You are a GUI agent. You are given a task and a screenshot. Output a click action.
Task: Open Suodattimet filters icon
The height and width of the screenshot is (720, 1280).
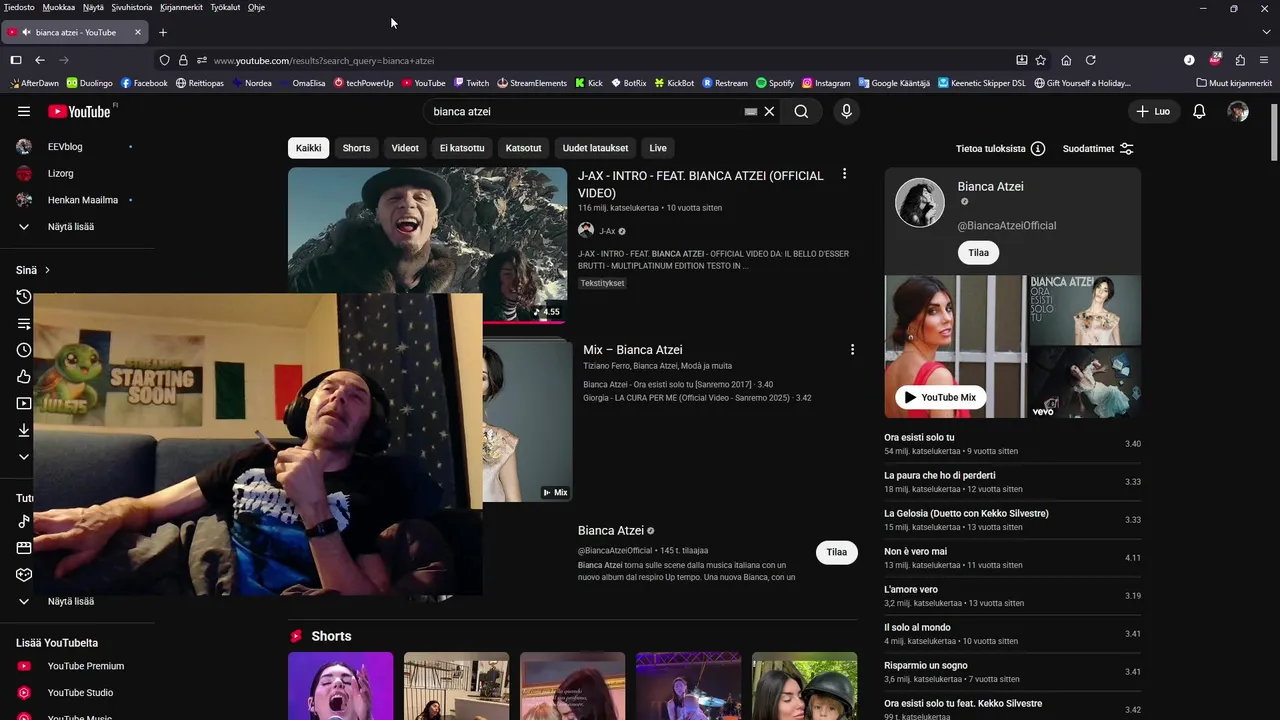pyautogui.click(x=1126, y=149)
